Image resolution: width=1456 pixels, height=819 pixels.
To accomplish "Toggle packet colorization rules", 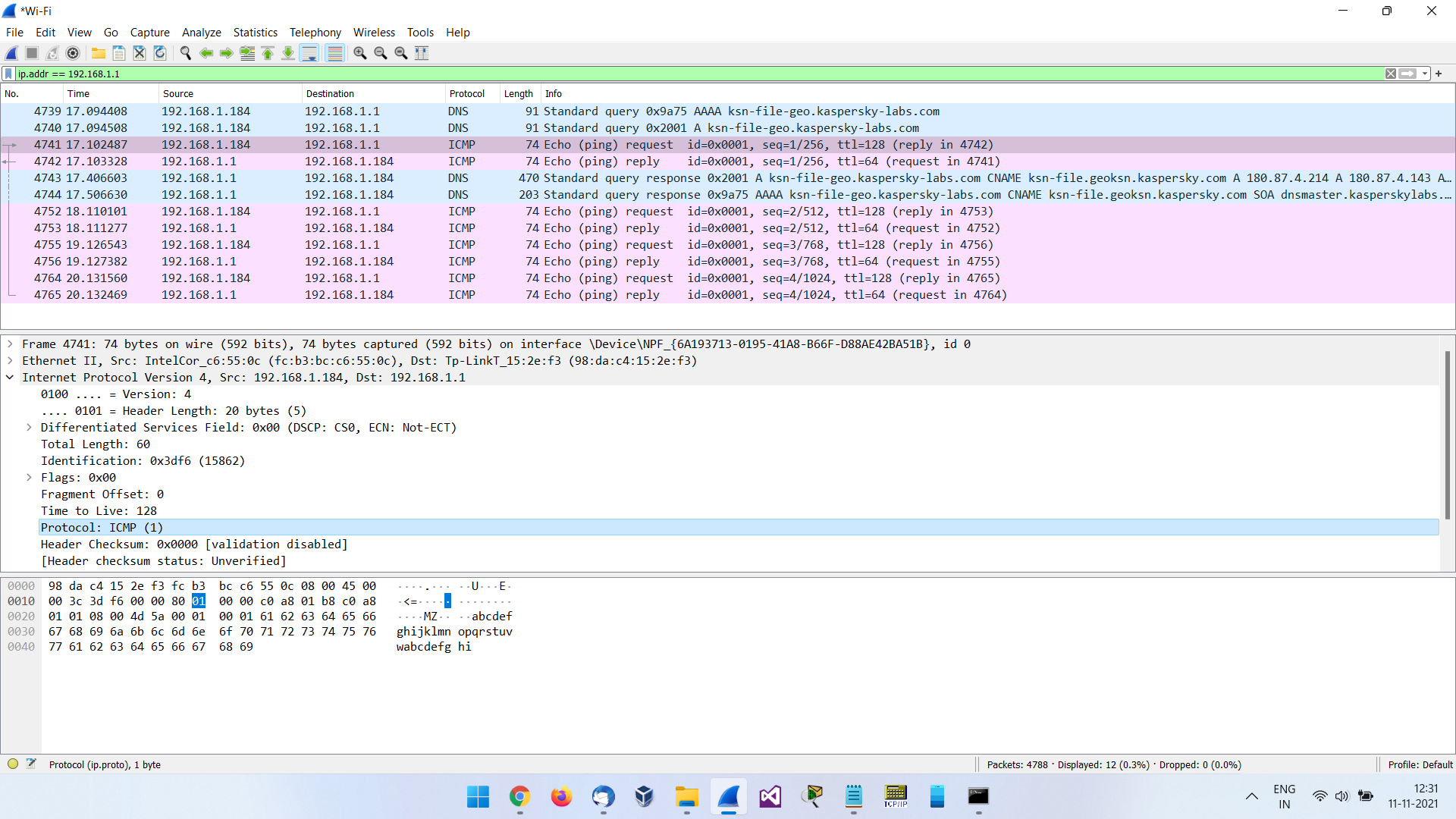I will pos(334,53).
